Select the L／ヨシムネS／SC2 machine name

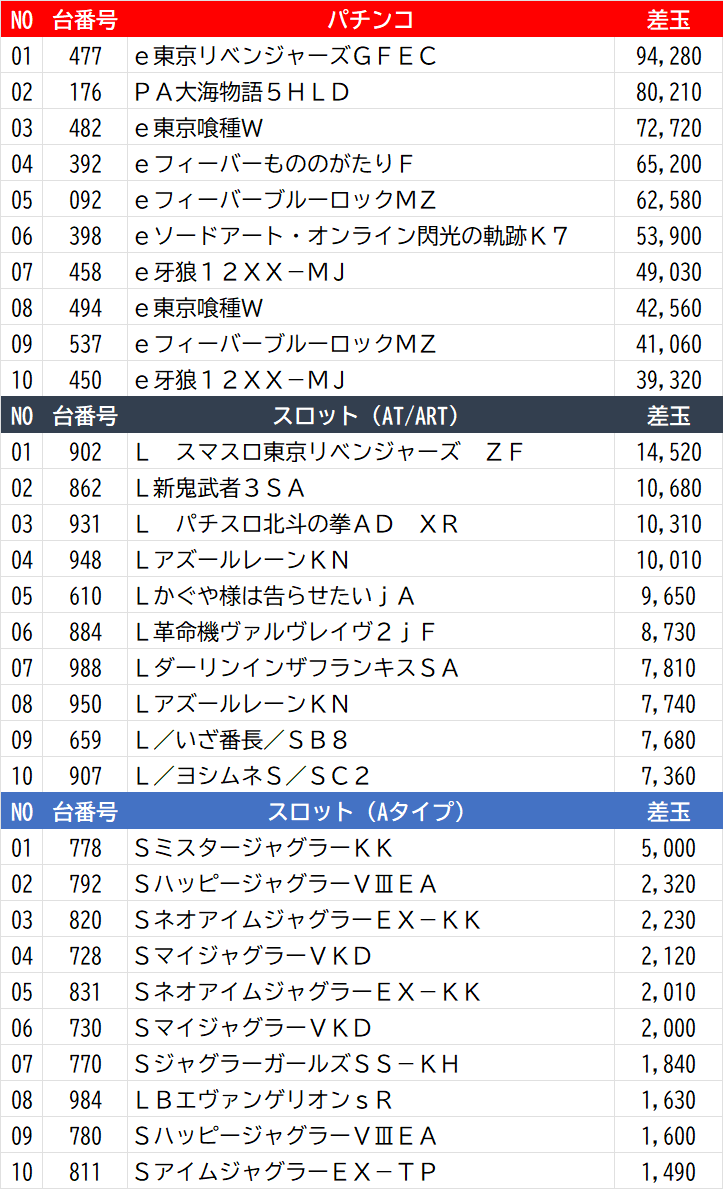(252, 776)
